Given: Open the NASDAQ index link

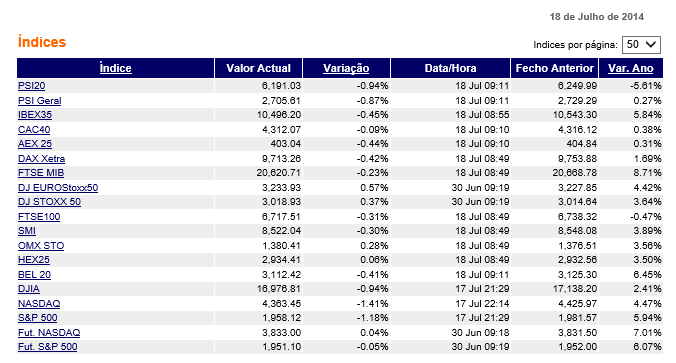Looking at the screenshot, I should click(39, 304).
